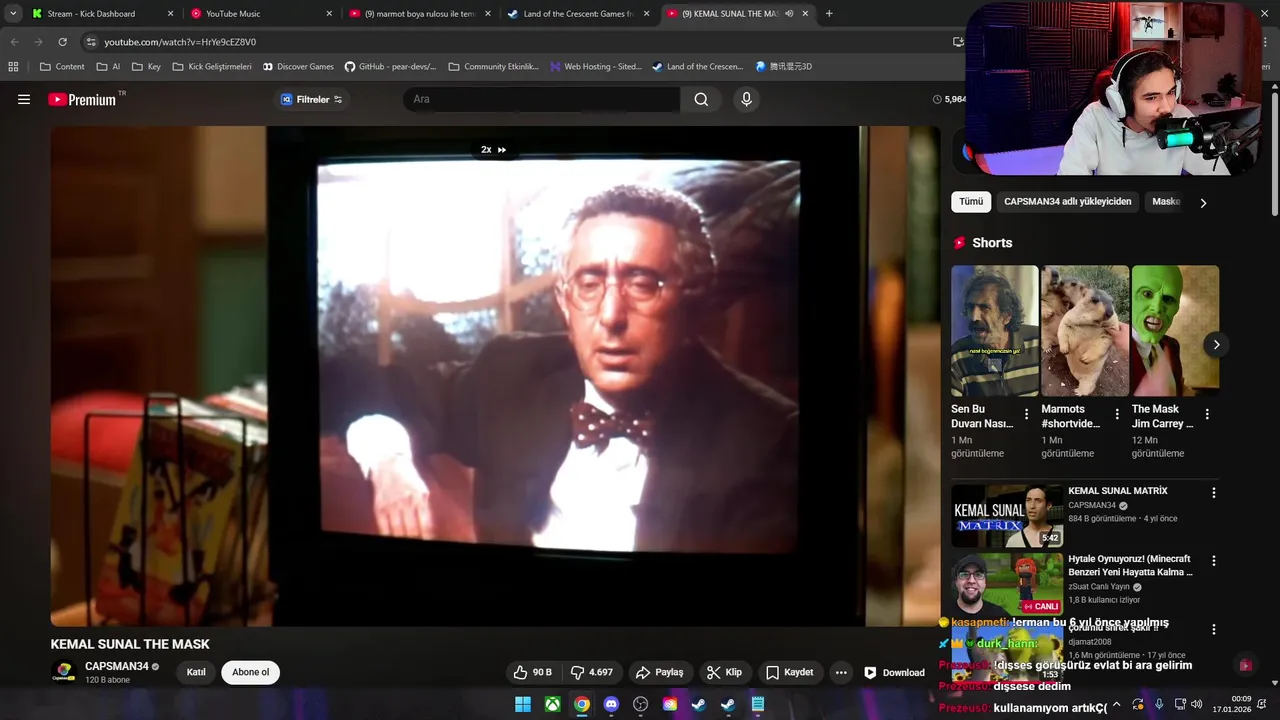Launch Xbox app from taskbar
The height and width of the screenshot is (720, 1280).
552,704
